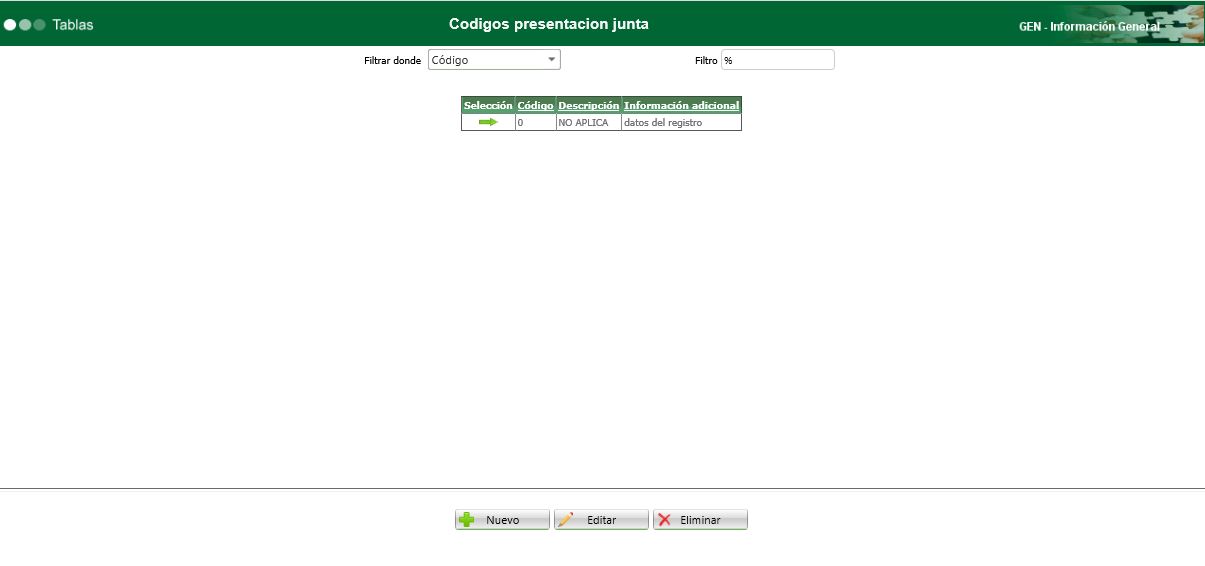Open the Tablas menu in header
Image resolution: width=1205 pixels, height=566 pixels.
coord(73,24)
